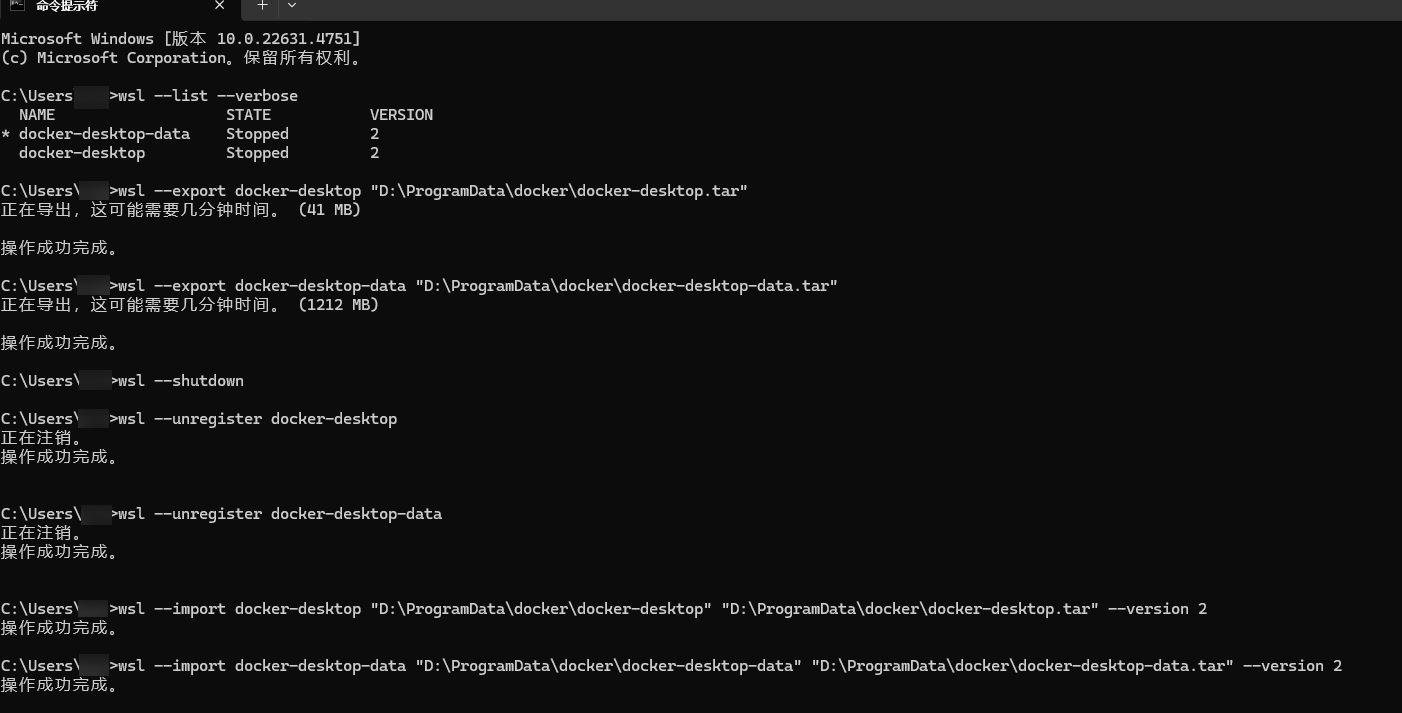1402x713 pixels.
Task: Click the "(1212 MB)" export size text
Action: [x=338, y=305]
